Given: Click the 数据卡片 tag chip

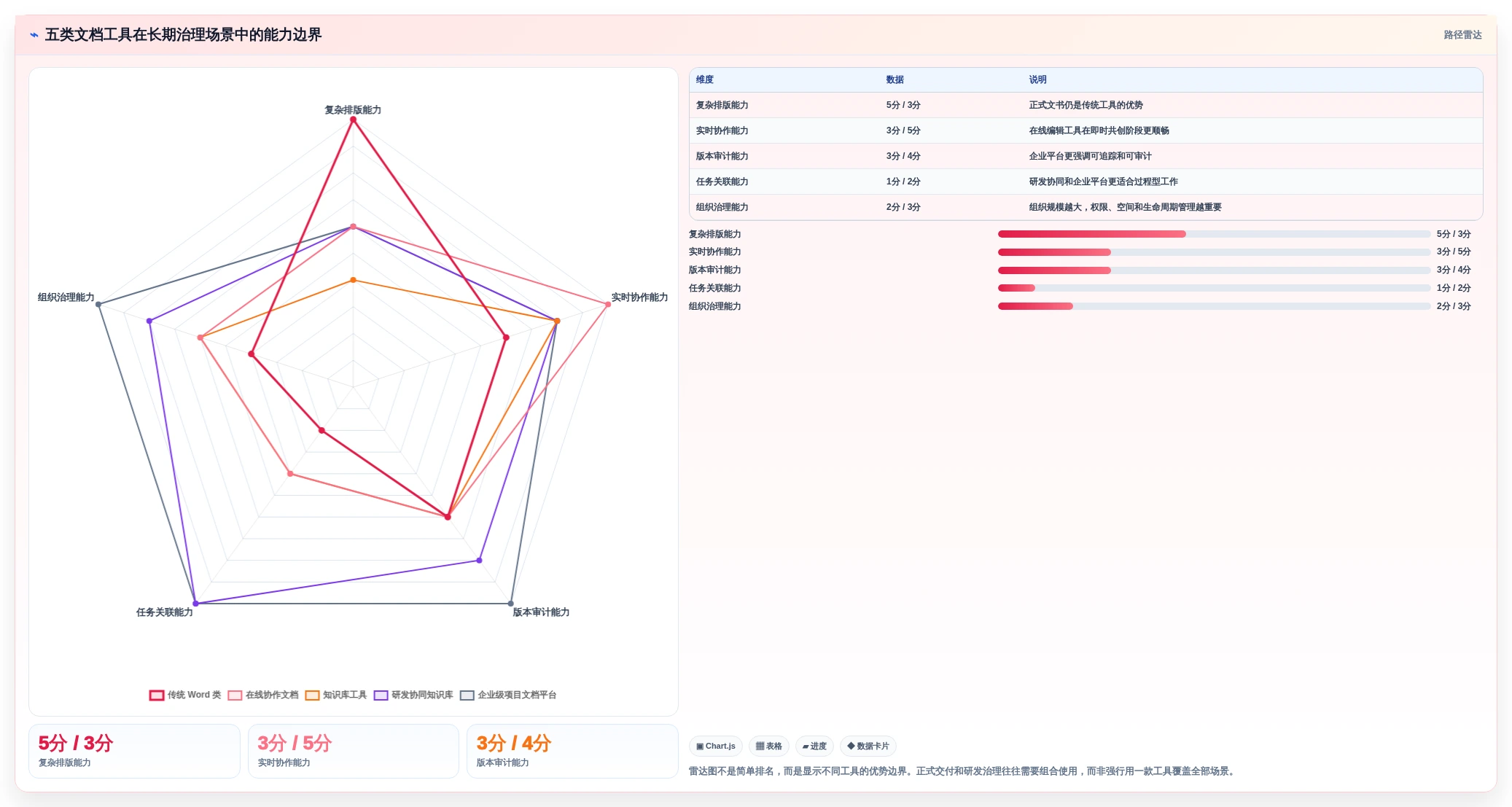Looking at the screenshot, I should tap(868, 746).
